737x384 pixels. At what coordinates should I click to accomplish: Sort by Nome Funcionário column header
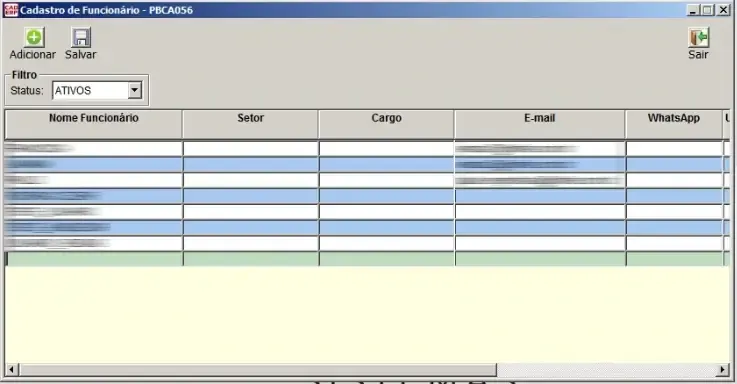point(94,125)
